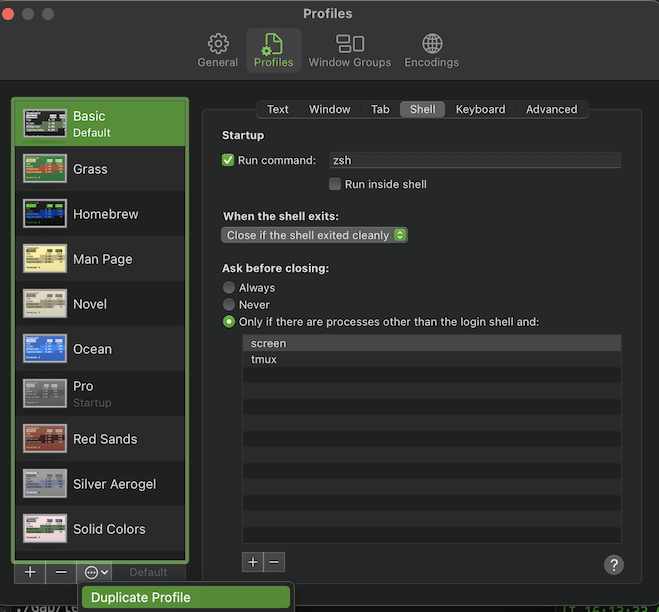This screenshot has height=612, width=659.
Task: Select the Solid Colors profile name
Action: (109, 529)
